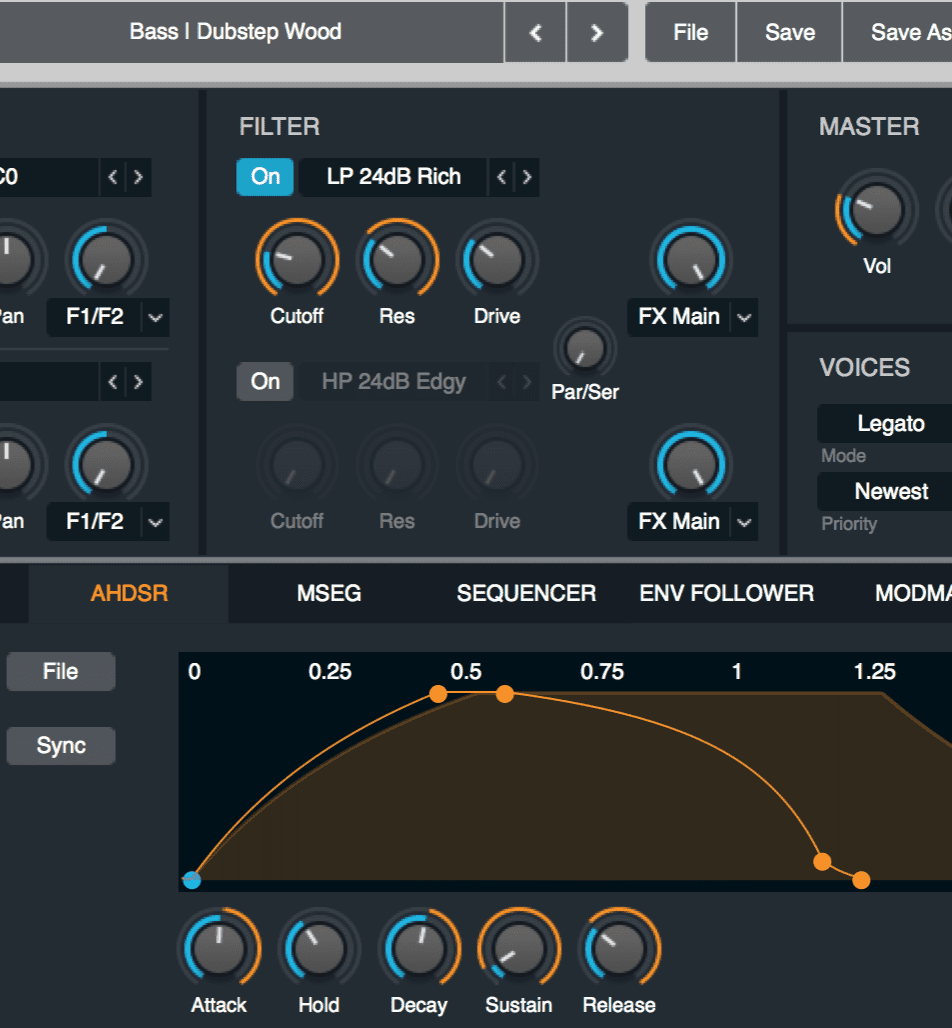Click the envelope Release knob

(619, 949)
